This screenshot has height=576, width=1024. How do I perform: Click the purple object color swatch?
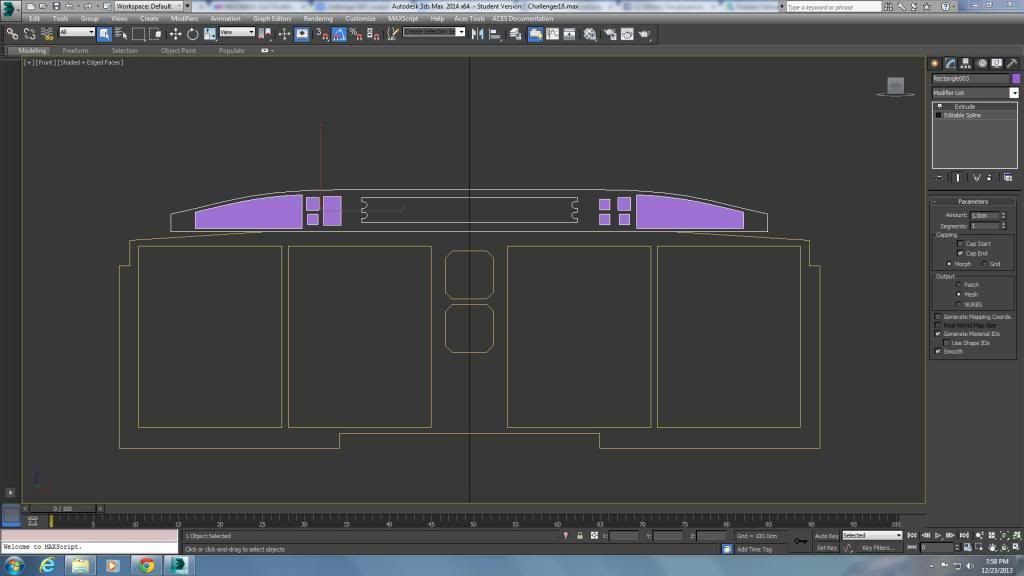[1015, 78]
